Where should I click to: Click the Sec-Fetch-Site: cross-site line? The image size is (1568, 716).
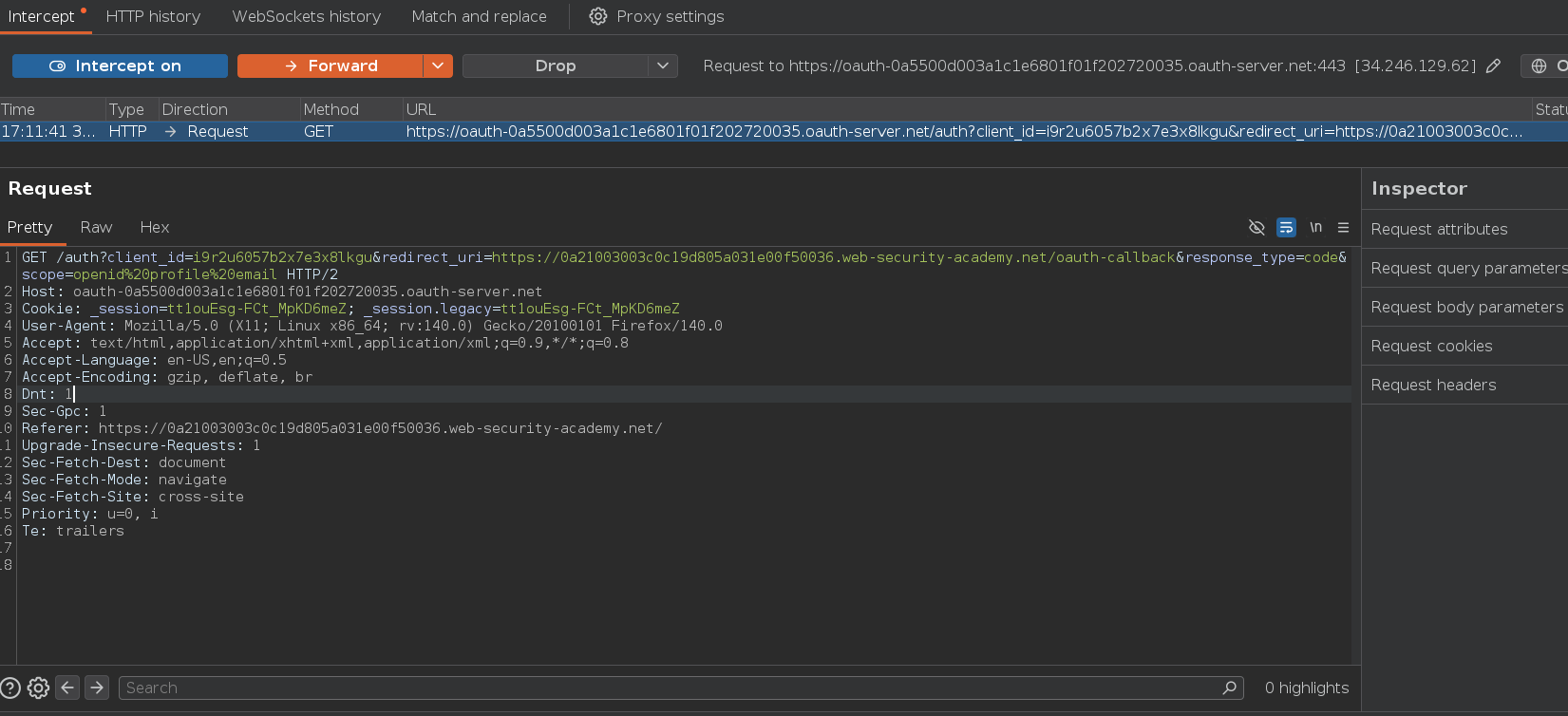click(133, 497)
